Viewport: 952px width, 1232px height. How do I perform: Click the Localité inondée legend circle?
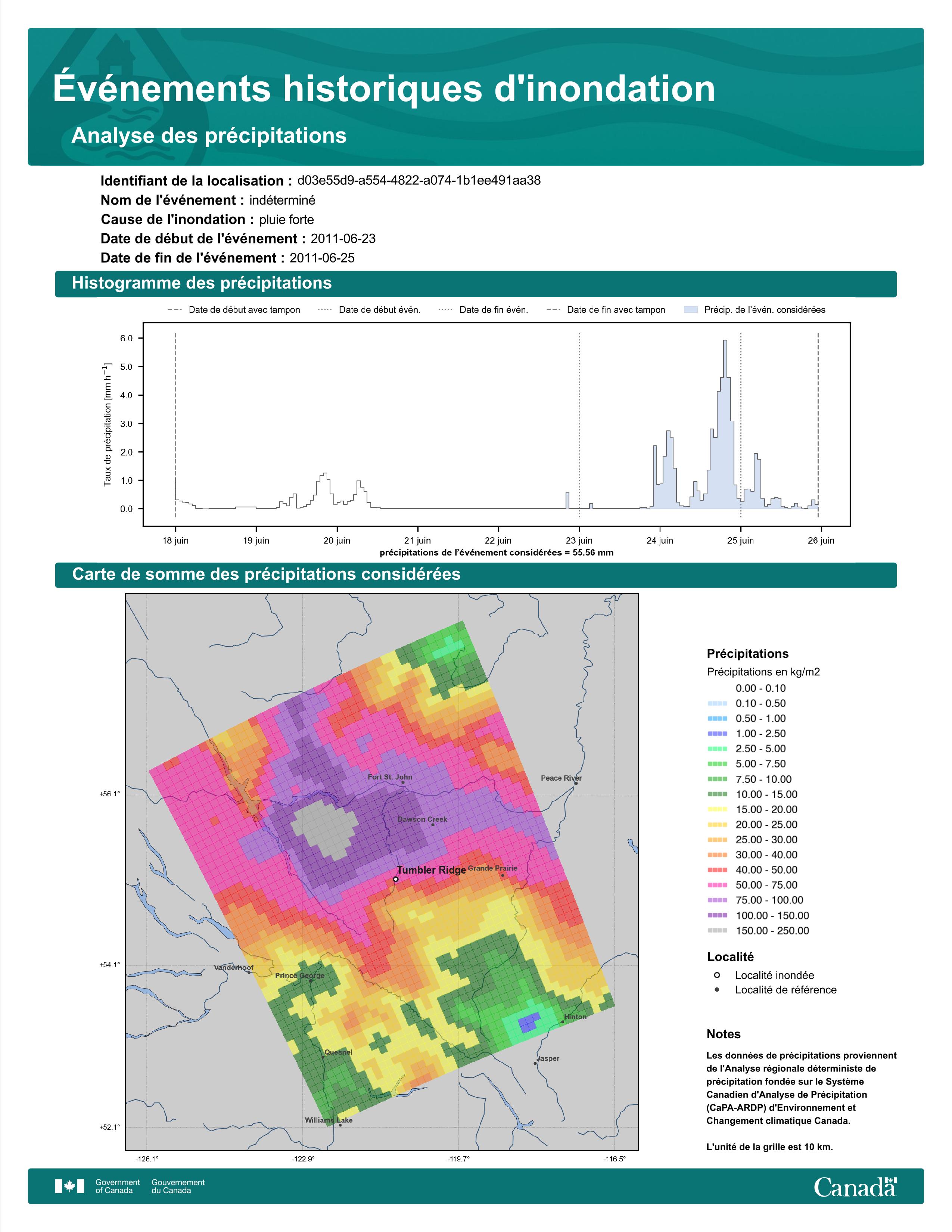pyautogui.click(x=717, y=975)
